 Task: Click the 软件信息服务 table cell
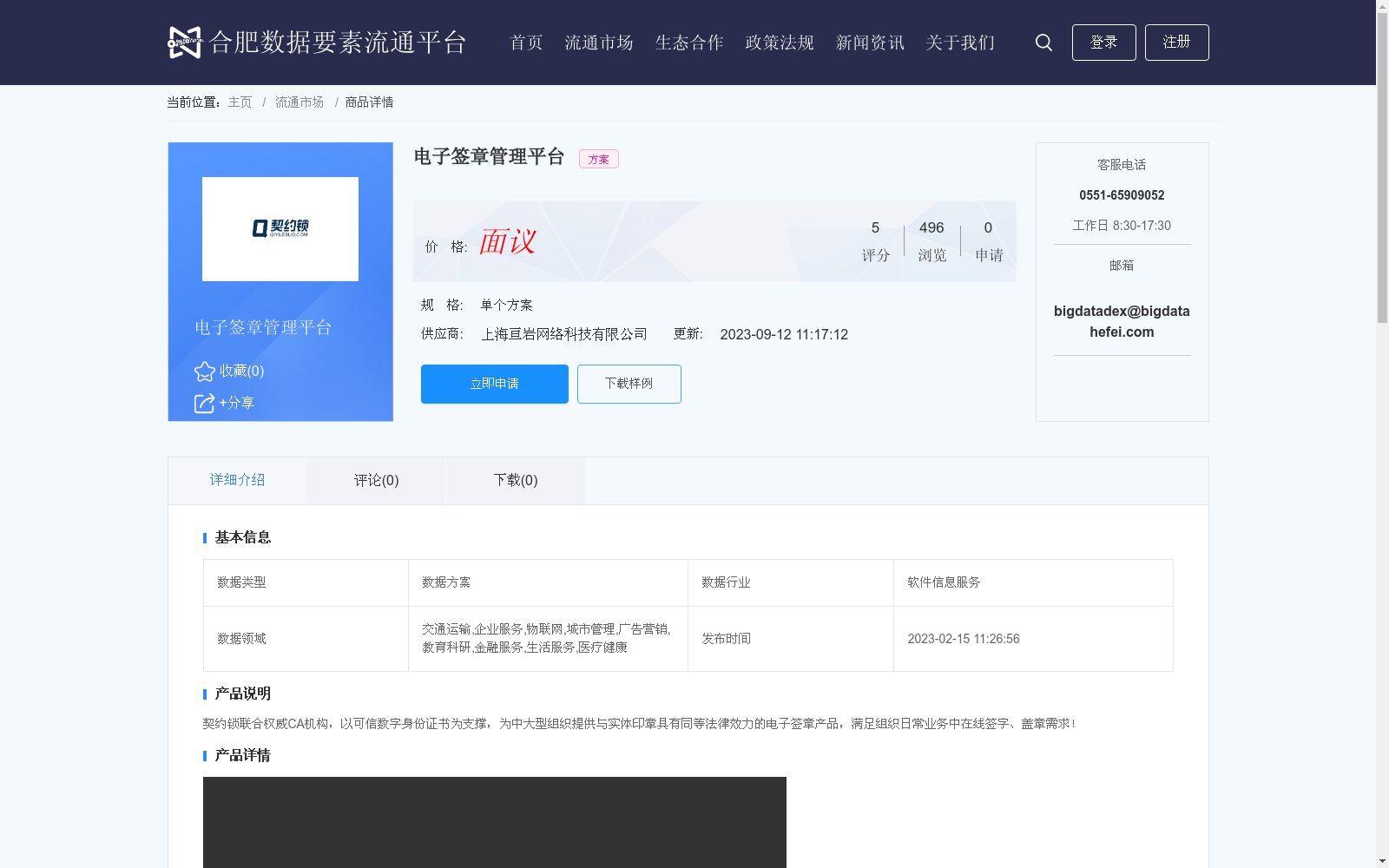point(1033,582)
